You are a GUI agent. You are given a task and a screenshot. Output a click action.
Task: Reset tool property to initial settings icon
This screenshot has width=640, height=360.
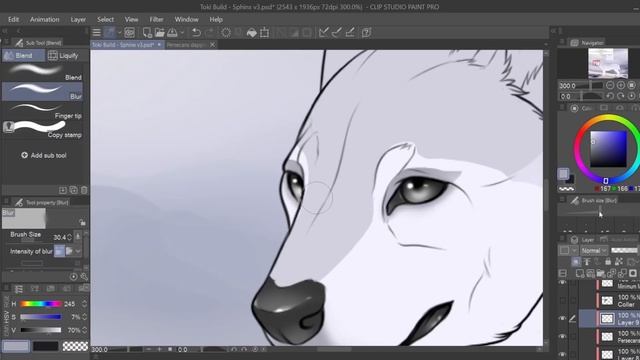click(73, 277)
